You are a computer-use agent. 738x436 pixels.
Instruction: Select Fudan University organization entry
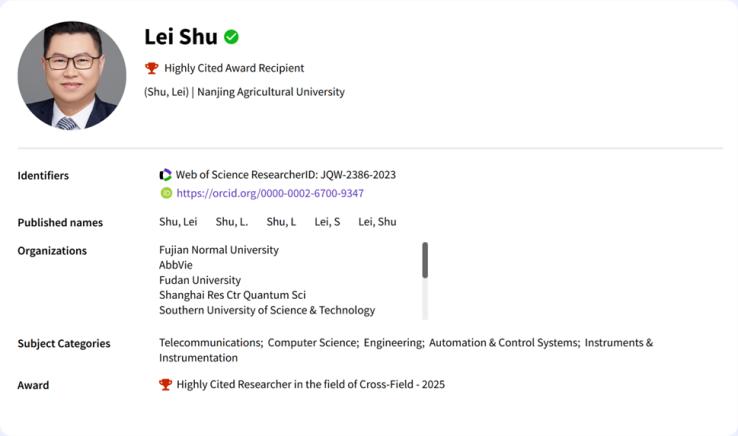200,280
